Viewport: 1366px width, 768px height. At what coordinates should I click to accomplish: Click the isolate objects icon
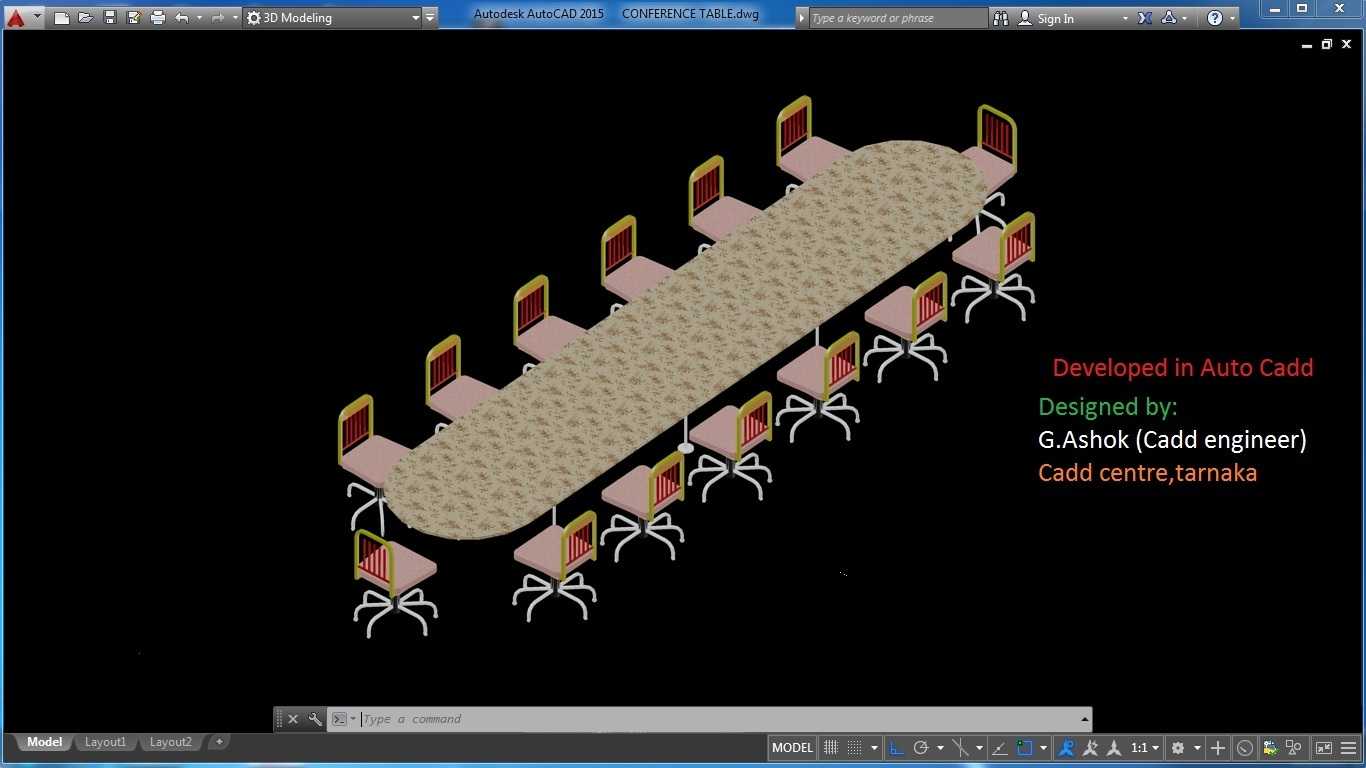click(1294, 747)
